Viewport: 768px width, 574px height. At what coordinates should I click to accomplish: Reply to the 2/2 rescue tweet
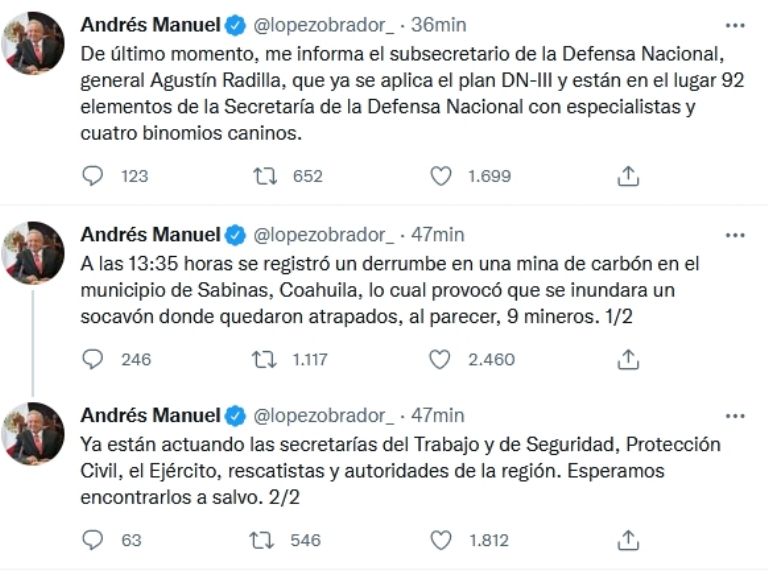tap(93, 541)
